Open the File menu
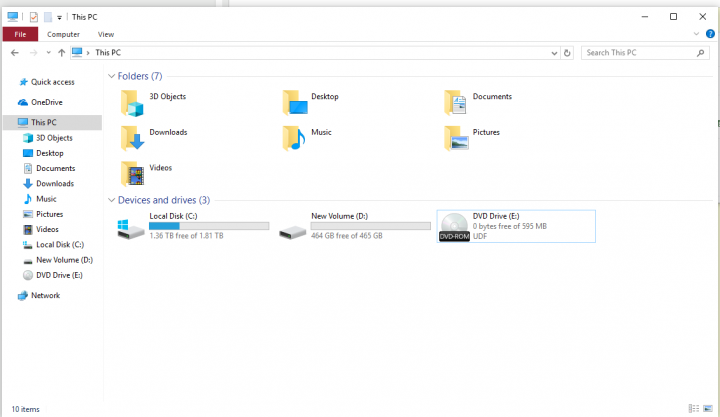 click(x=20, y=34)
